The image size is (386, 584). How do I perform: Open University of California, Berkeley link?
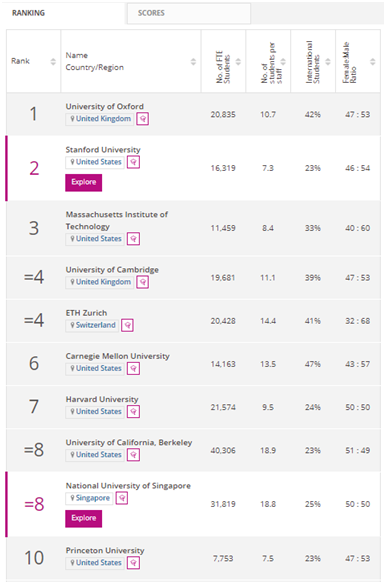[129, 442]
